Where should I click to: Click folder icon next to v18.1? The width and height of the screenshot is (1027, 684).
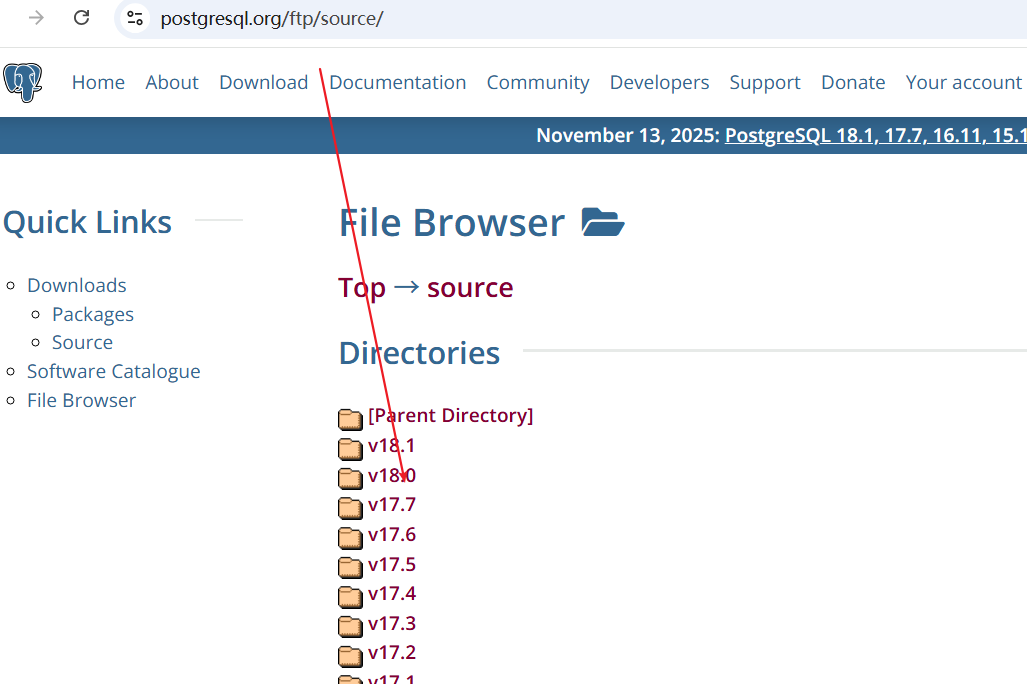point(350,449)
